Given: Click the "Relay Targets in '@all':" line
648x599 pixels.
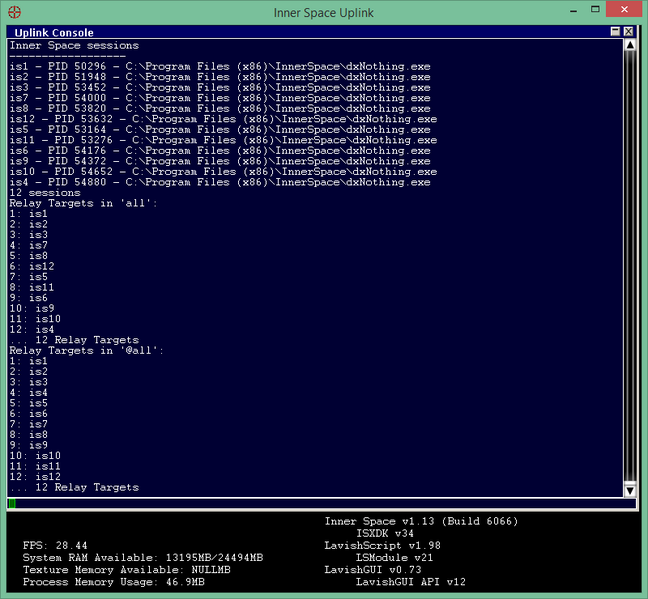Looking at the screenshot, I should click(x=87, y=351).
